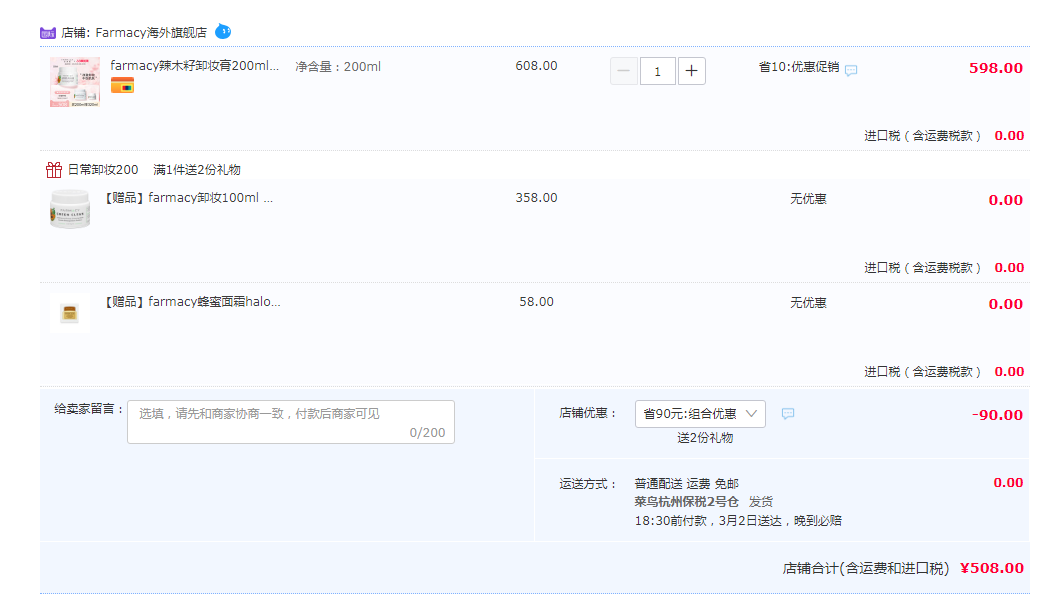Increase quantity with the plus button
1054x596 pixels.
[692, 71]
